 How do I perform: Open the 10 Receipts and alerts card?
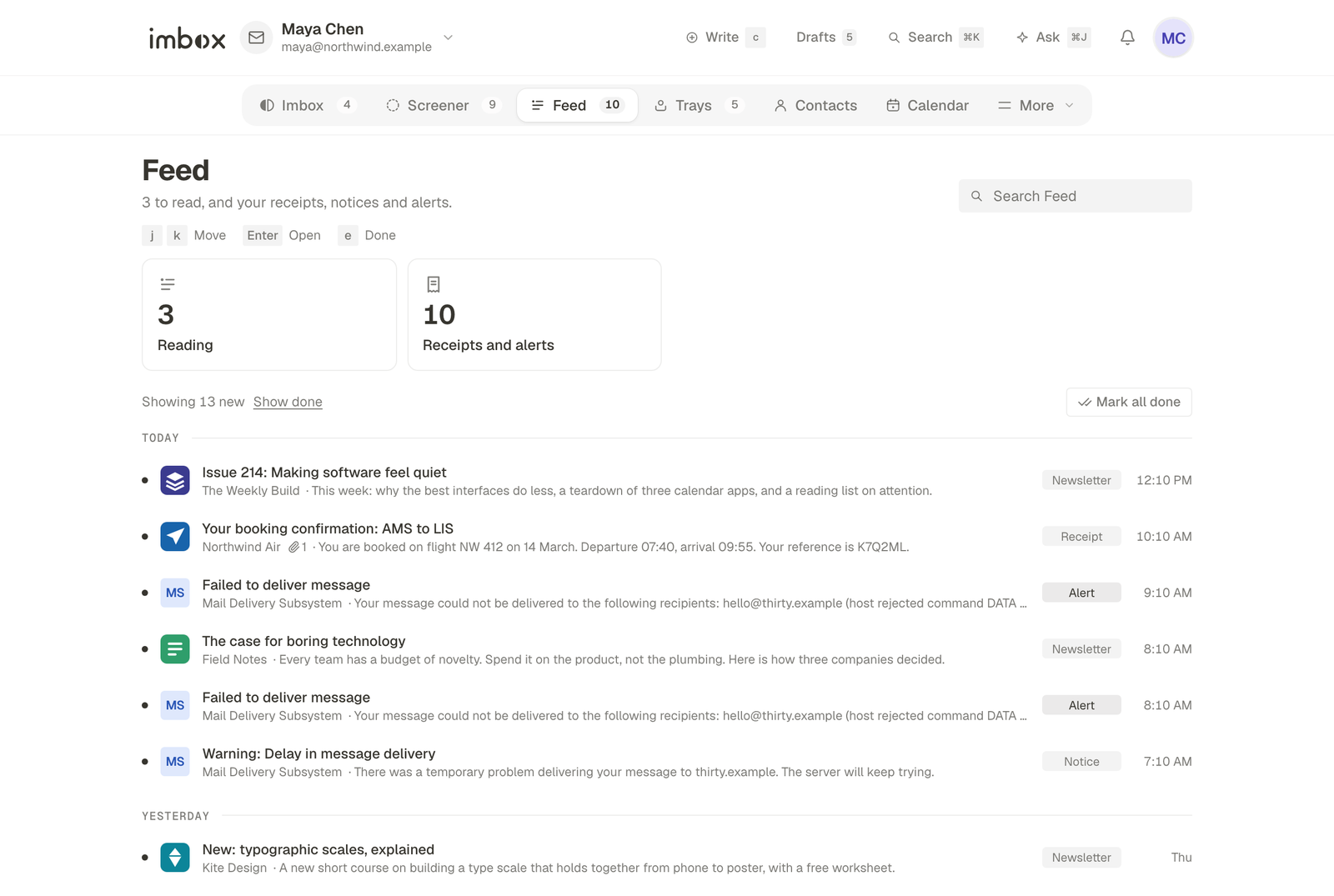coord(534,314)
